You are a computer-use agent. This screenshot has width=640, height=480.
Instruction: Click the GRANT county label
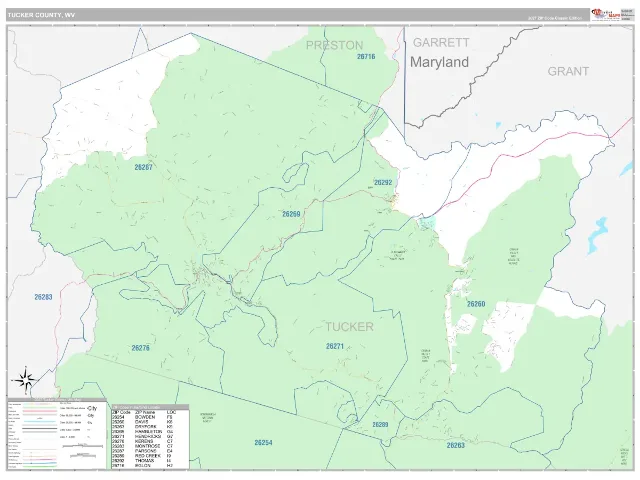tap(568, 71)
